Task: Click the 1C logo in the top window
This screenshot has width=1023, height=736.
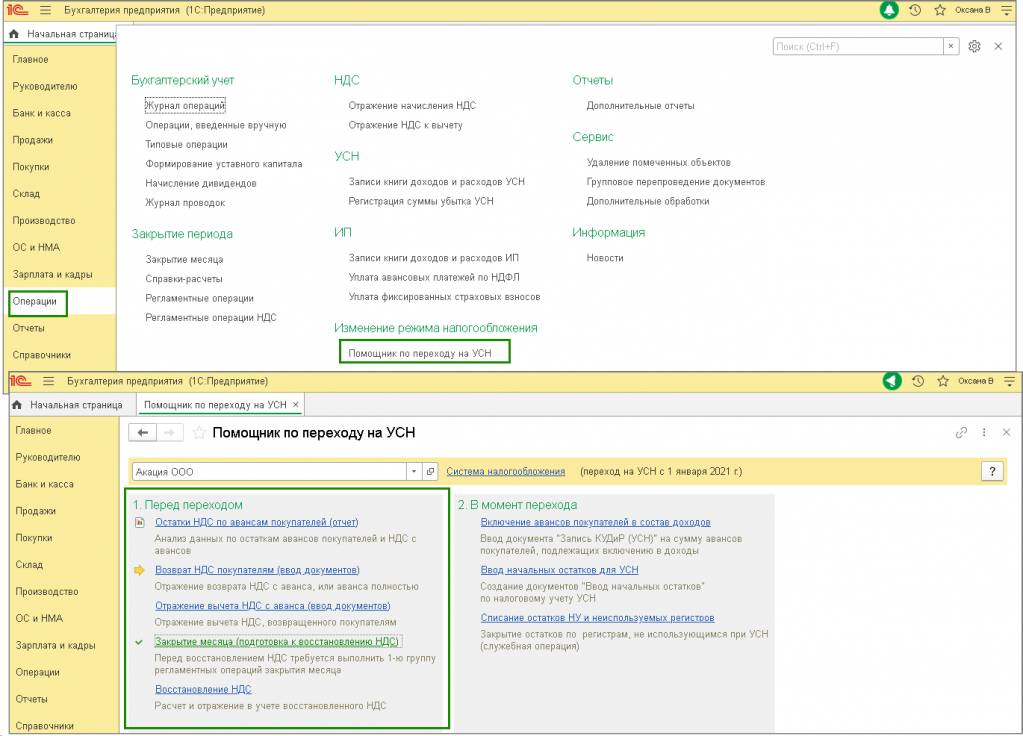Action: 18,10
